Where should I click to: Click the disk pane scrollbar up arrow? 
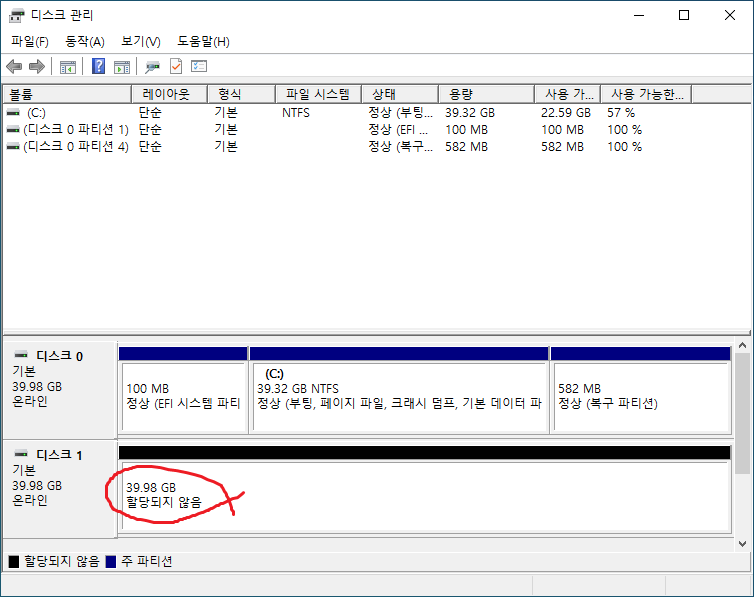pos(742,346)
